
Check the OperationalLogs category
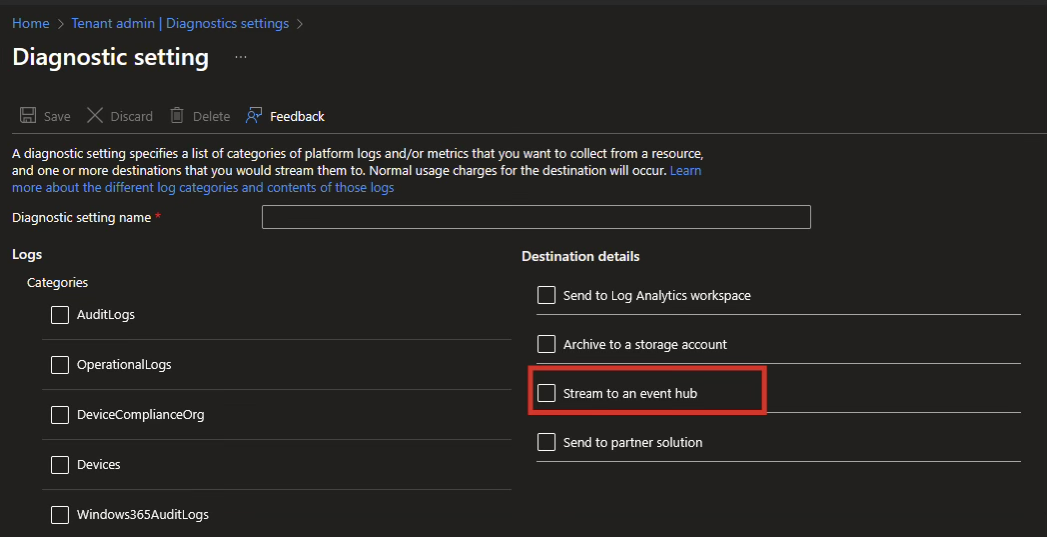point(60,365)
